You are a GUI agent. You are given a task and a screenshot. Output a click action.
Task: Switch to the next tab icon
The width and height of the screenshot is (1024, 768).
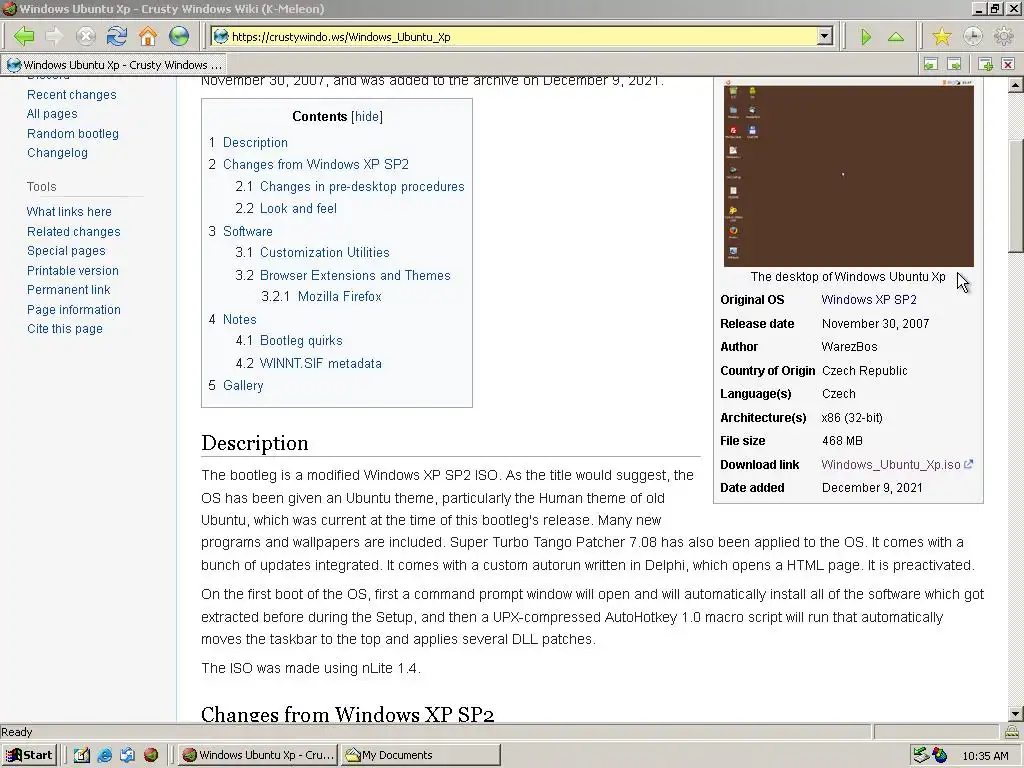(x=954, y=64)
